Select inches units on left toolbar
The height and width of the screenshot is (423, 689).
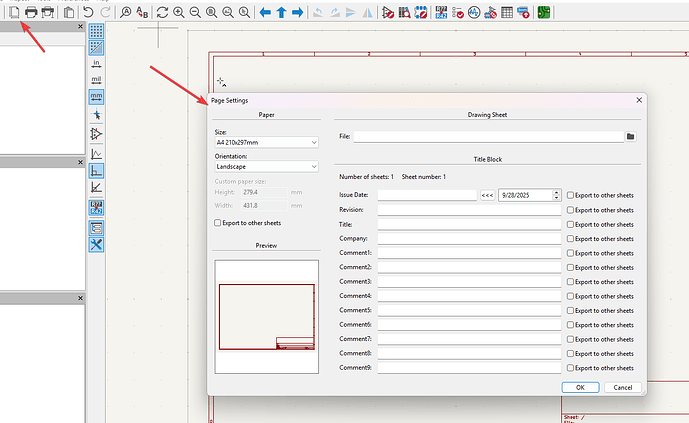click(96, 63)
